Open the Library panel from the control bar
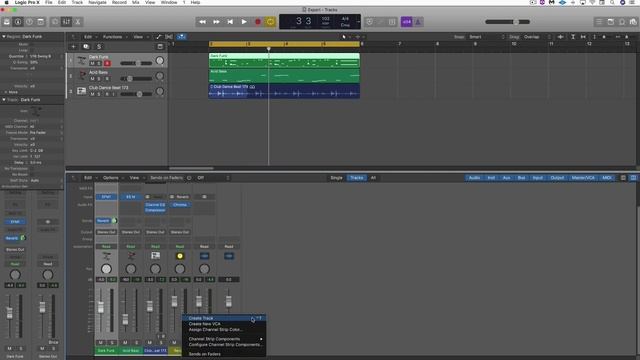640x360 pixels. 7,22
